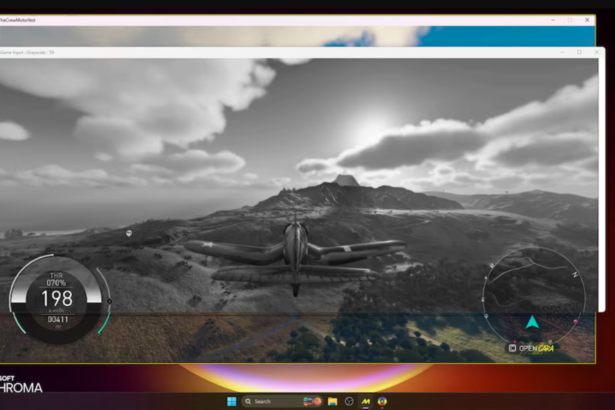Viewport: 615px width, 410px height.
Task: Click the N compass marker on the minimap
Action: [575, 275]
